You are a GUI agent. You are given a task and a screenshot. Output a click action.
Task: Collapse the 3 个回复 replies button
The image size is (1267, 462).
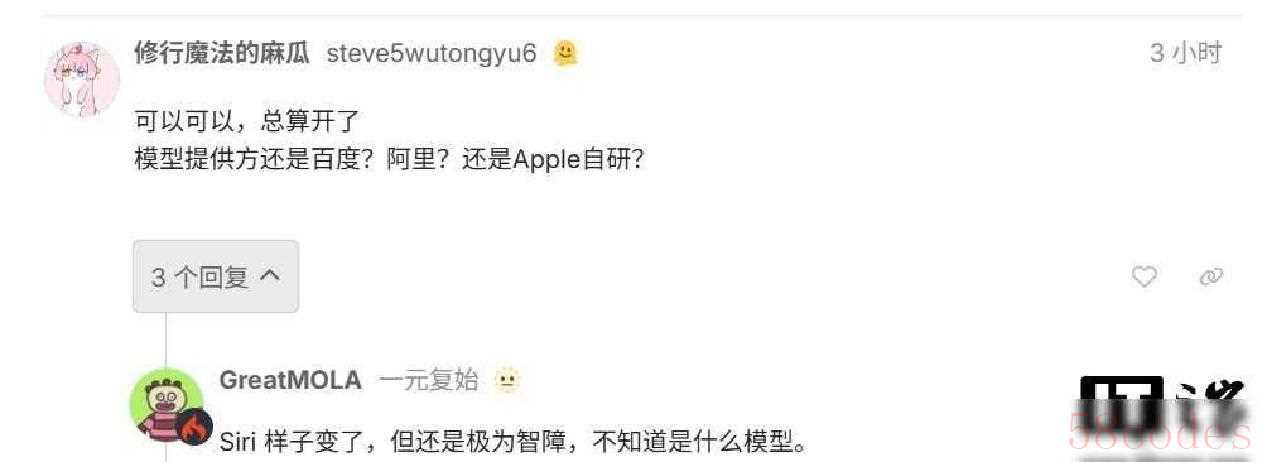point(216,277)
